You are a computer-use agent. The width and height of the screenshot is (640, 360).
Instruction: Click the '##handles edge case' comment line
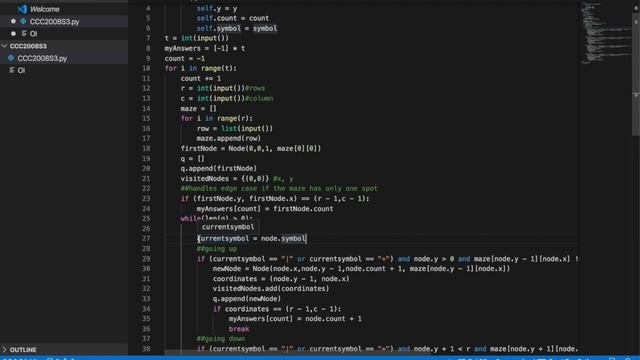coord(279,188)
